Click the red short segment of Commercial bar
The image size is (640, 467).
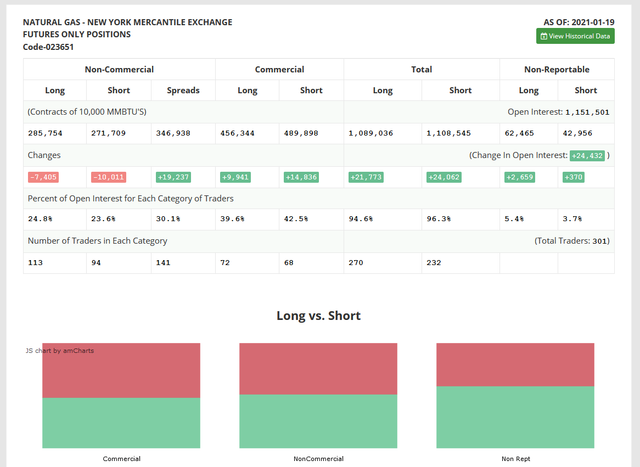[121, 370]
